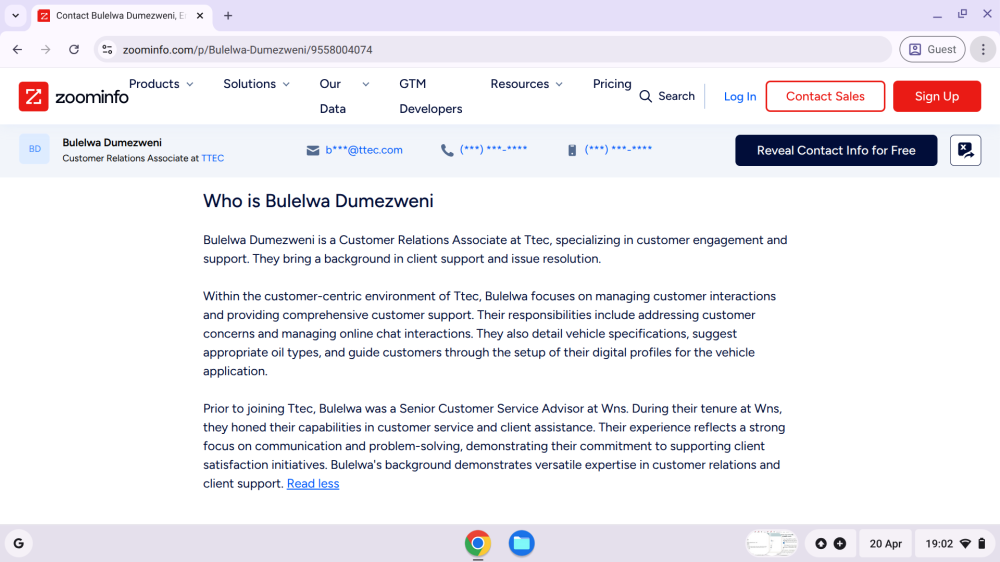
Task: Expand the Products menu
Action: coord(161,84)
